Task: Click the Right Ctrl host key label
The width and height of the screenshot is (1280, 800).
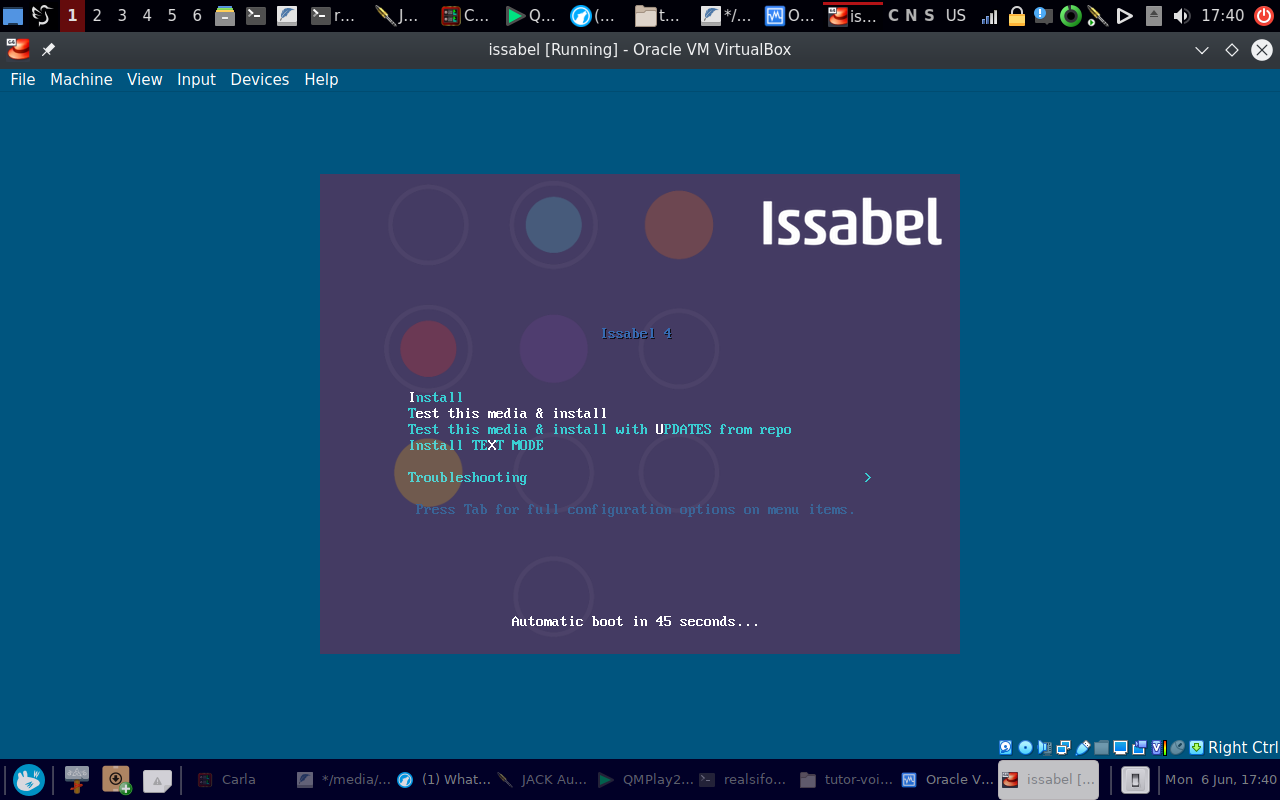Action: 1243,747
